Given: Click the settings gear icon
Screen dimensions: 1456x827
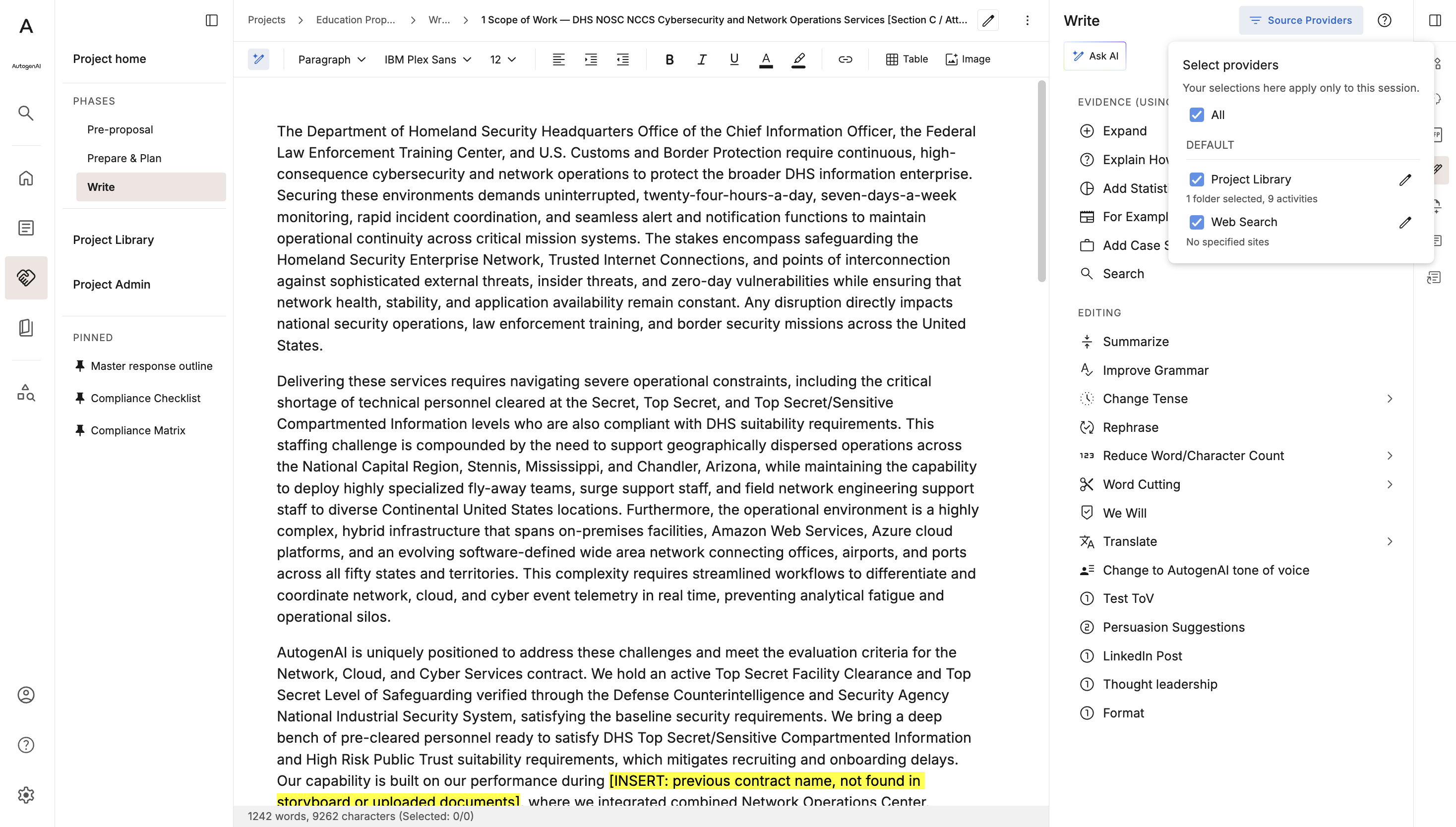Looking at the screenshot, I should point(26,795).
